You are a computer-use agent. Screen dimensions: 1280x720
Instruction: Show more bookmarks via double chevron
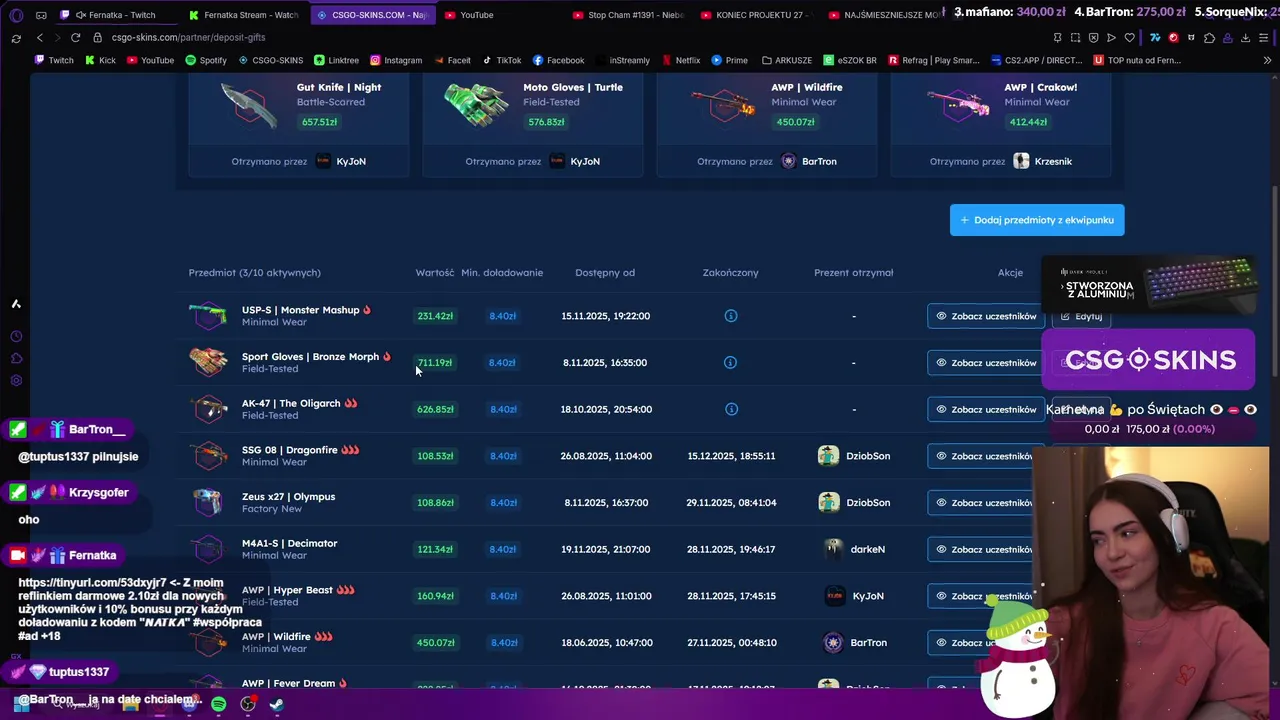pyautogui.click(x=1267, y=60)
